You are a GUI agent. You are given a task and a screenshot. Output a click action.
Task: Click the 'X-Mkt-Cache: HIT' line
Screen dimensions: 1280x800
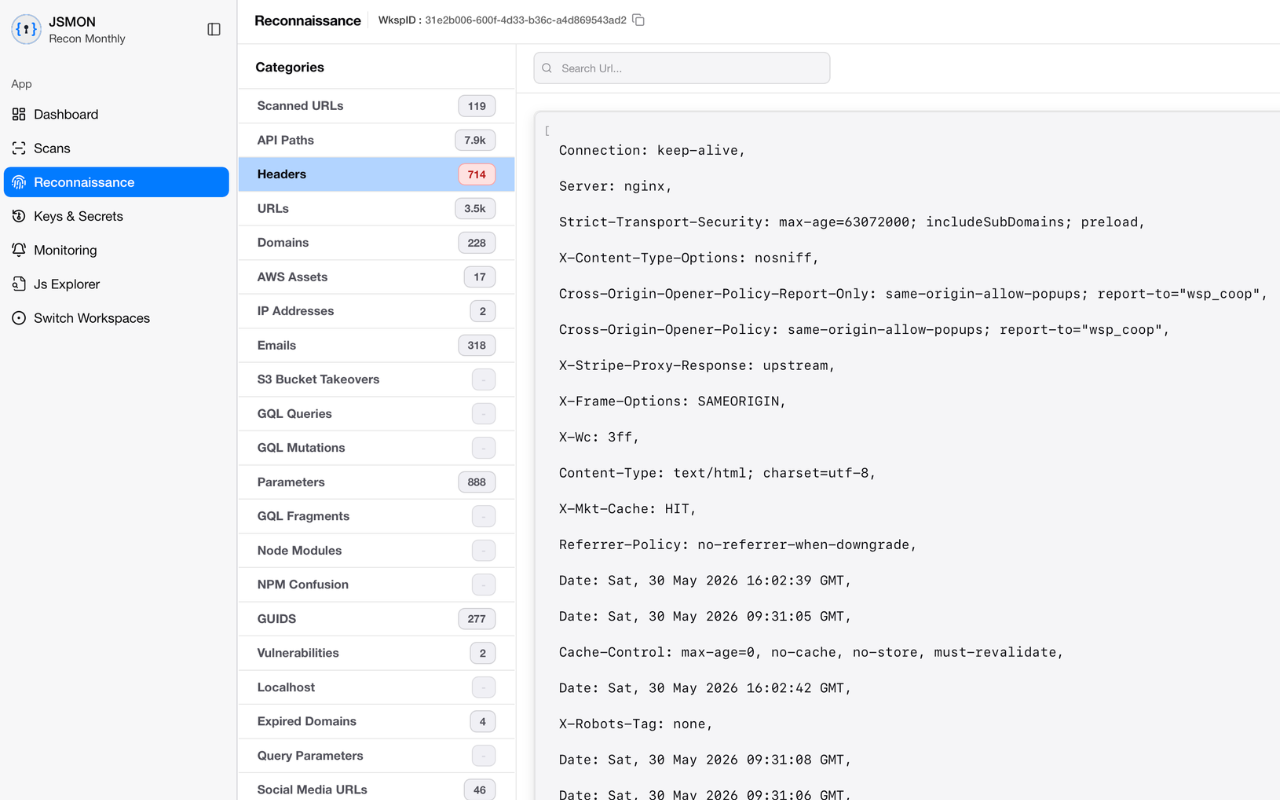pyautogui.click(x=627, y=509)
